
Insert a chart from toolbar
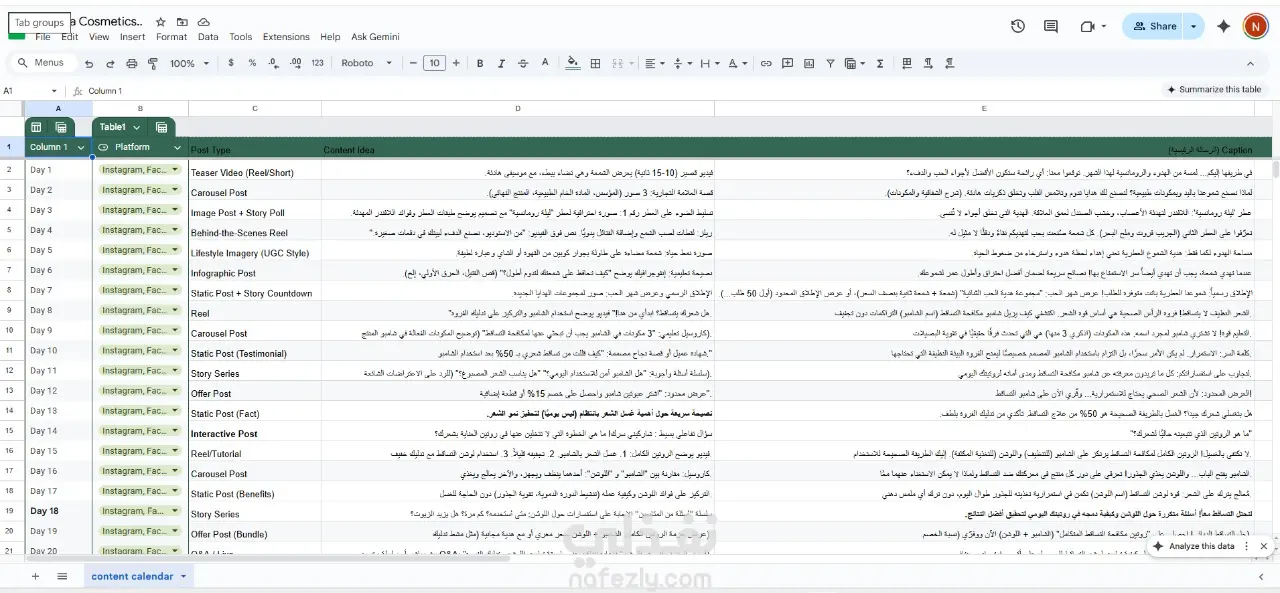tap(808, 63)
